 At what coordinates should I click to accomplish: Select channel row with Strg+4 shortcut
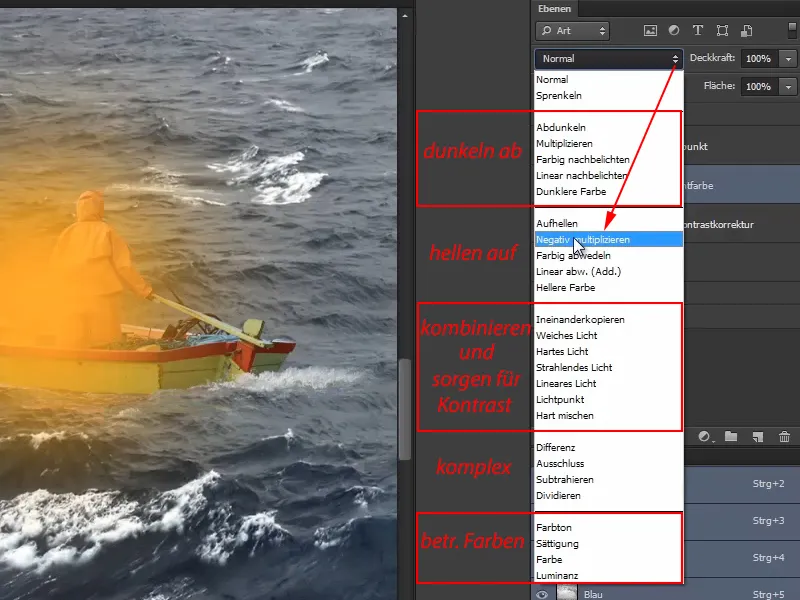pos(741,558)
